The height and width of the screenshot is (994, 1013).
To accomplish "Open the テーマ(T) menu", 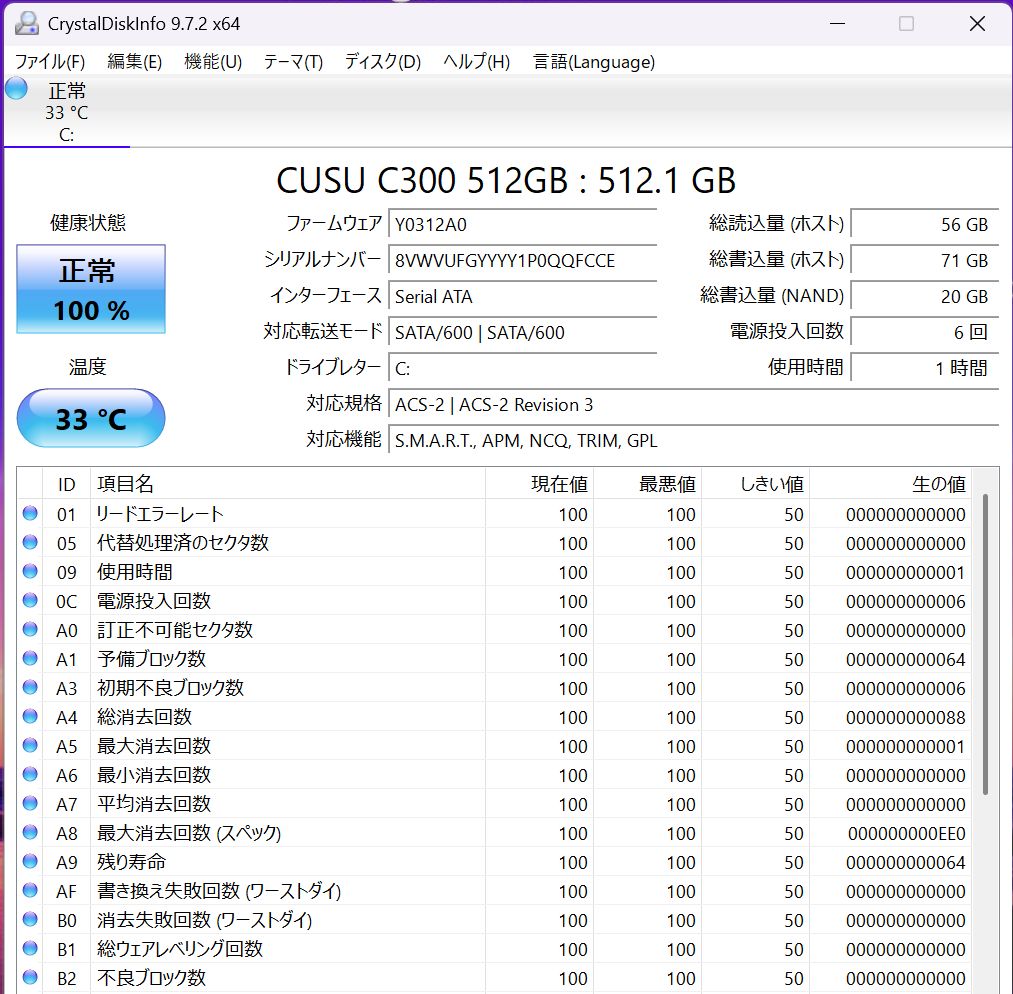I will (x=293, y=61).
